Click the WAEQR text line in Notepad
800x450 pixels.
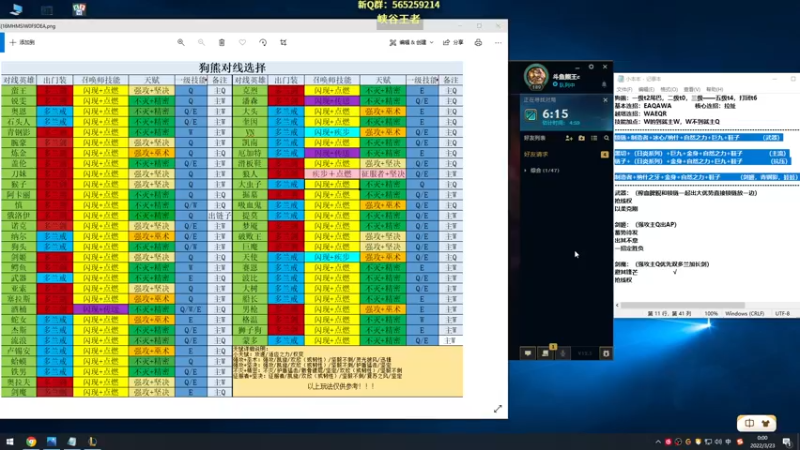pos(641,113)
